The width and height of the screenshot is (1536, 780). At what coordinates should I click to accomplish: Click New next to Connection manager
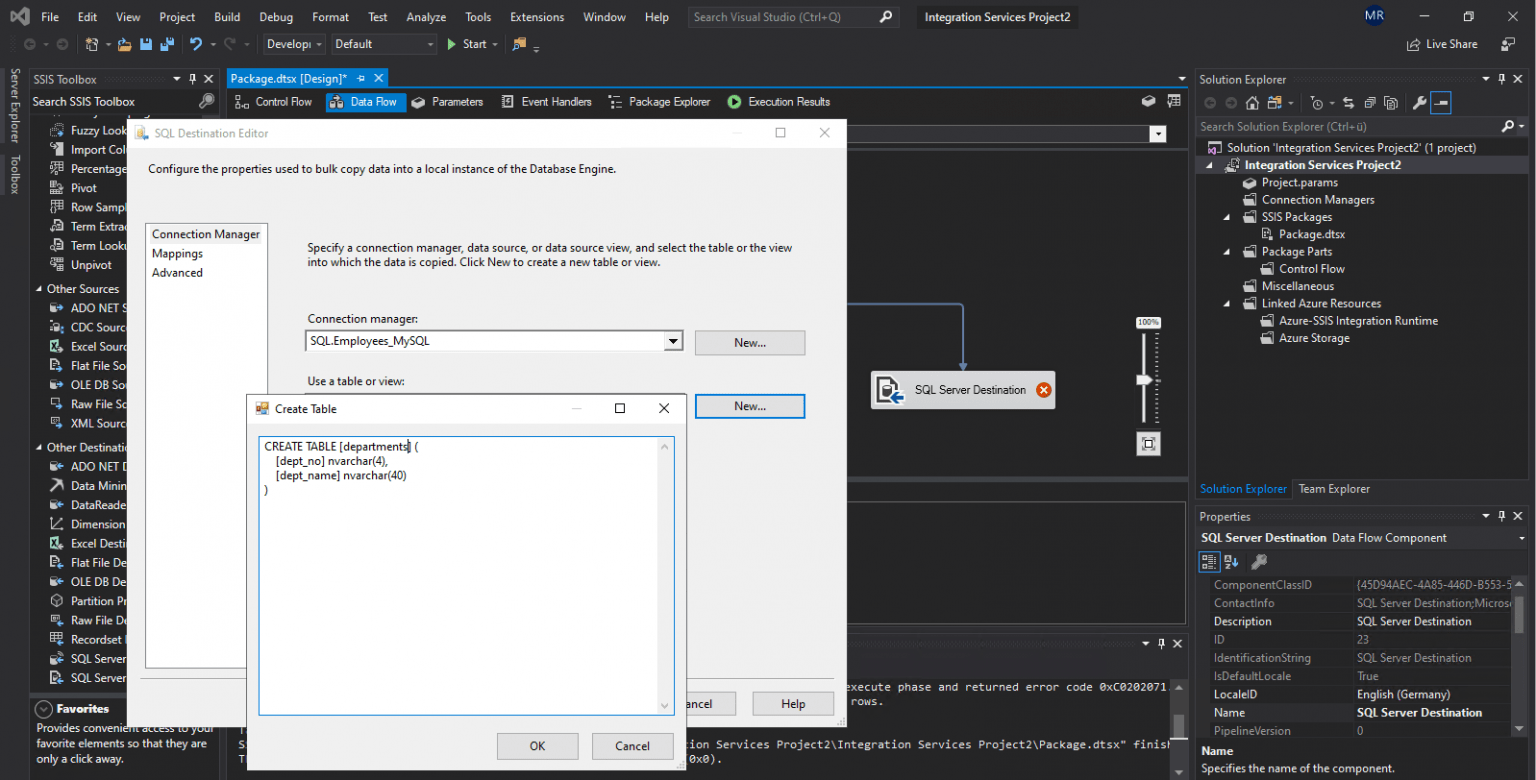pyautogui.click(x=749, y=342)
